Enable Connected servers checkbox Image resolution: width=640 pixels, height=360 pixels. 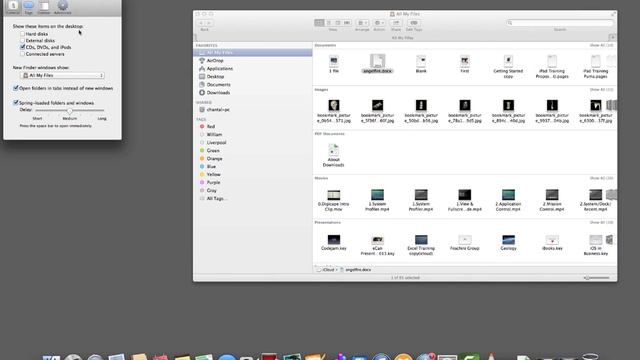click(x=22, y=54)
